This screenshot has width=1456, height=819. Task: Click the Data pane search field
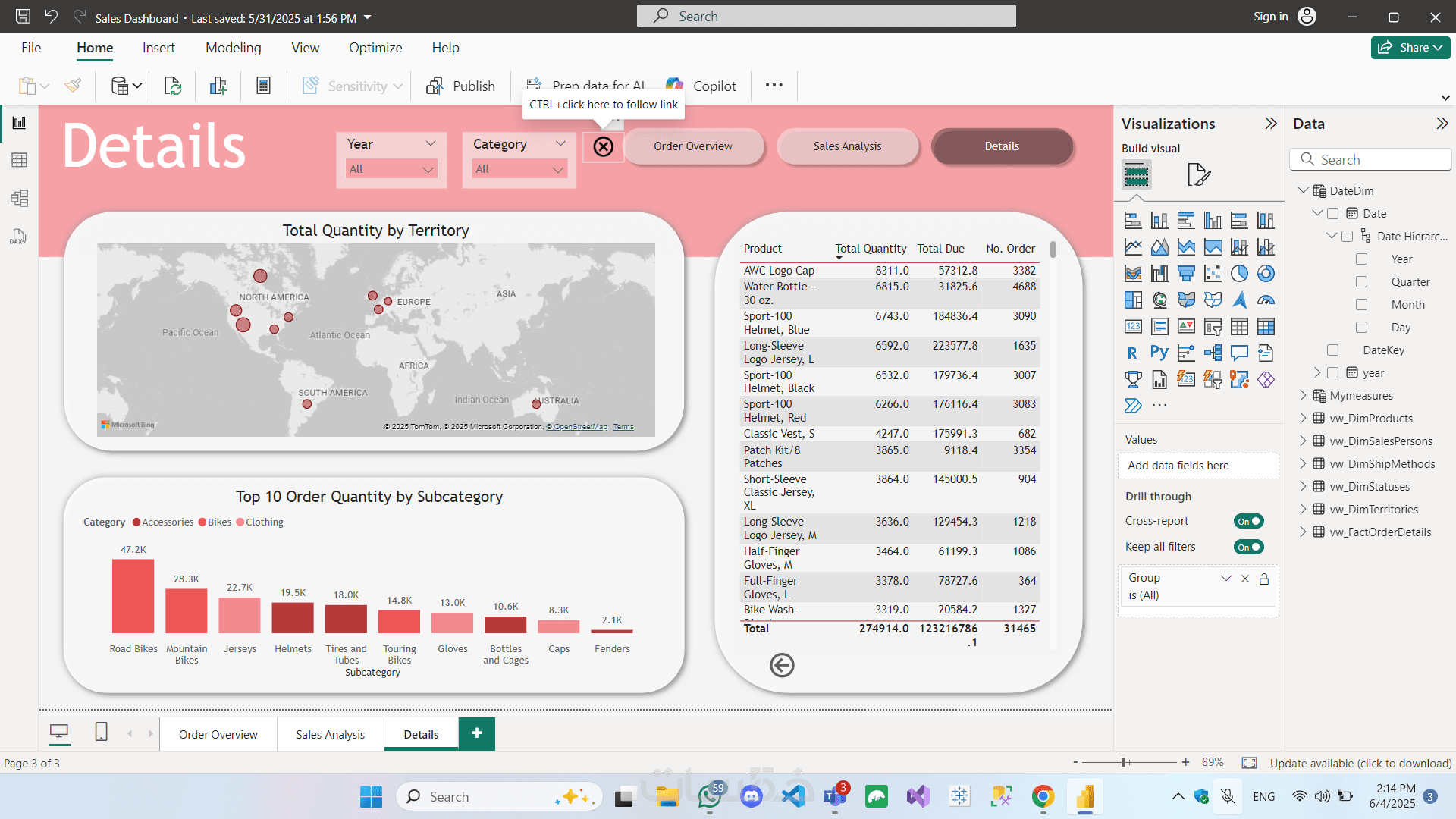[x=1371, y=159]
